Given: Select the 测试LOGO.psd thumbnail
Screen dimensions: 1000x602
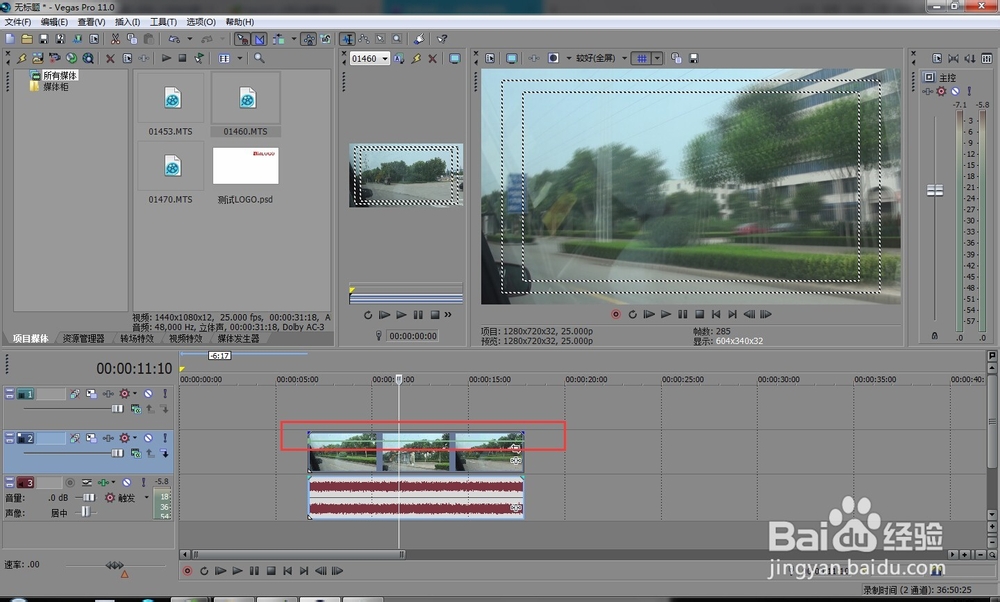Looking at the screenshot, I should click(x=246, y=166).
